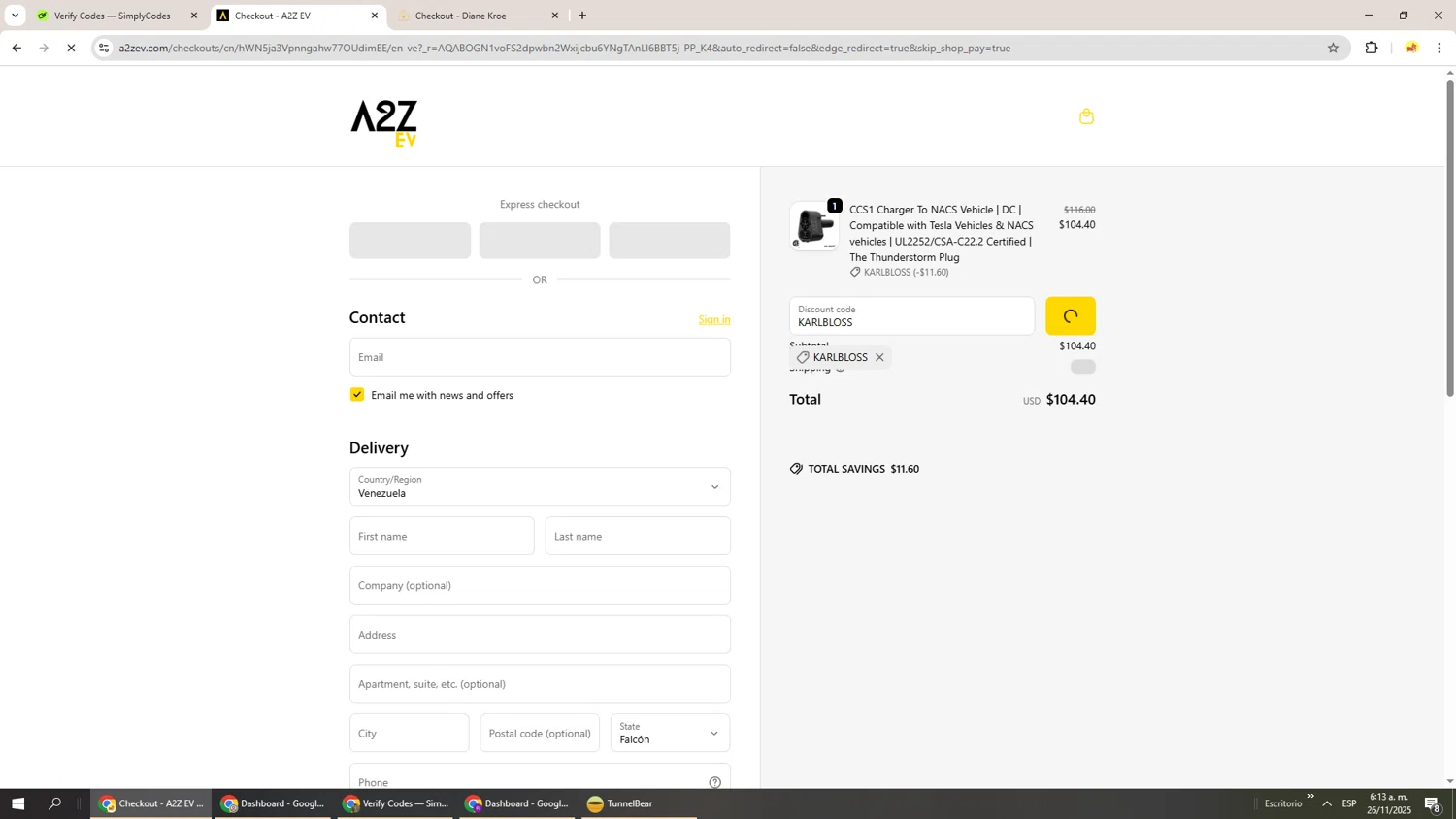Click the middle express checkout button
The width and height of the screenshot is (1456, 819).
[x=540, y=241]
